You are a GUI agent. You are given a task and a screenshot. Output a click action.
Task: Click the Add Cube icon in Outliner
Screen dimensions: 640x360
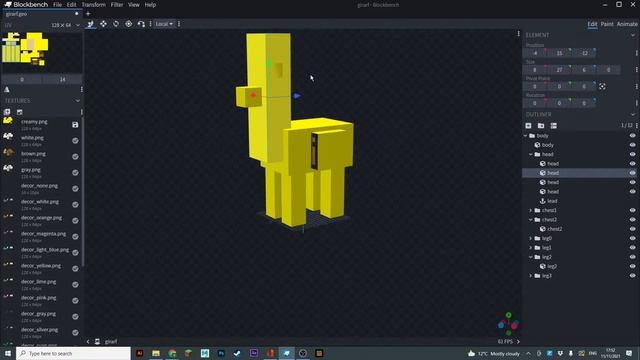click(528, 125)
